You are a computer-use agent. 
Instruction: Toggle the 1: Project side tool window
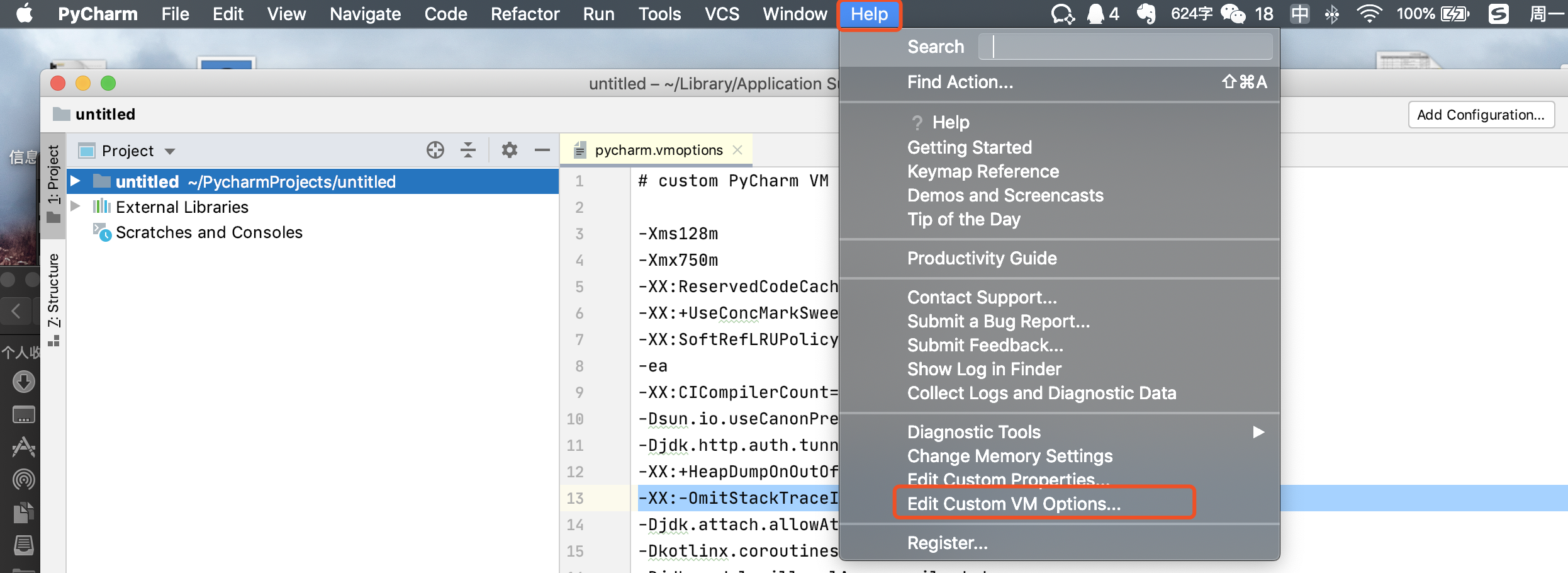pyautogui.click(x=53, y=186)
